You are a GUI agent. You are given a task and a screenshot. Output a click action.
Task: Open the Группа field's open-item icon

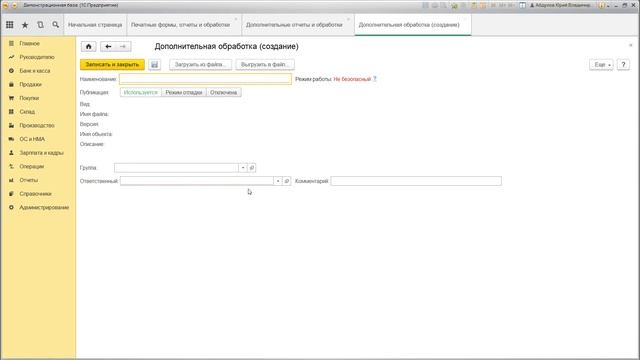coord(252,168)
